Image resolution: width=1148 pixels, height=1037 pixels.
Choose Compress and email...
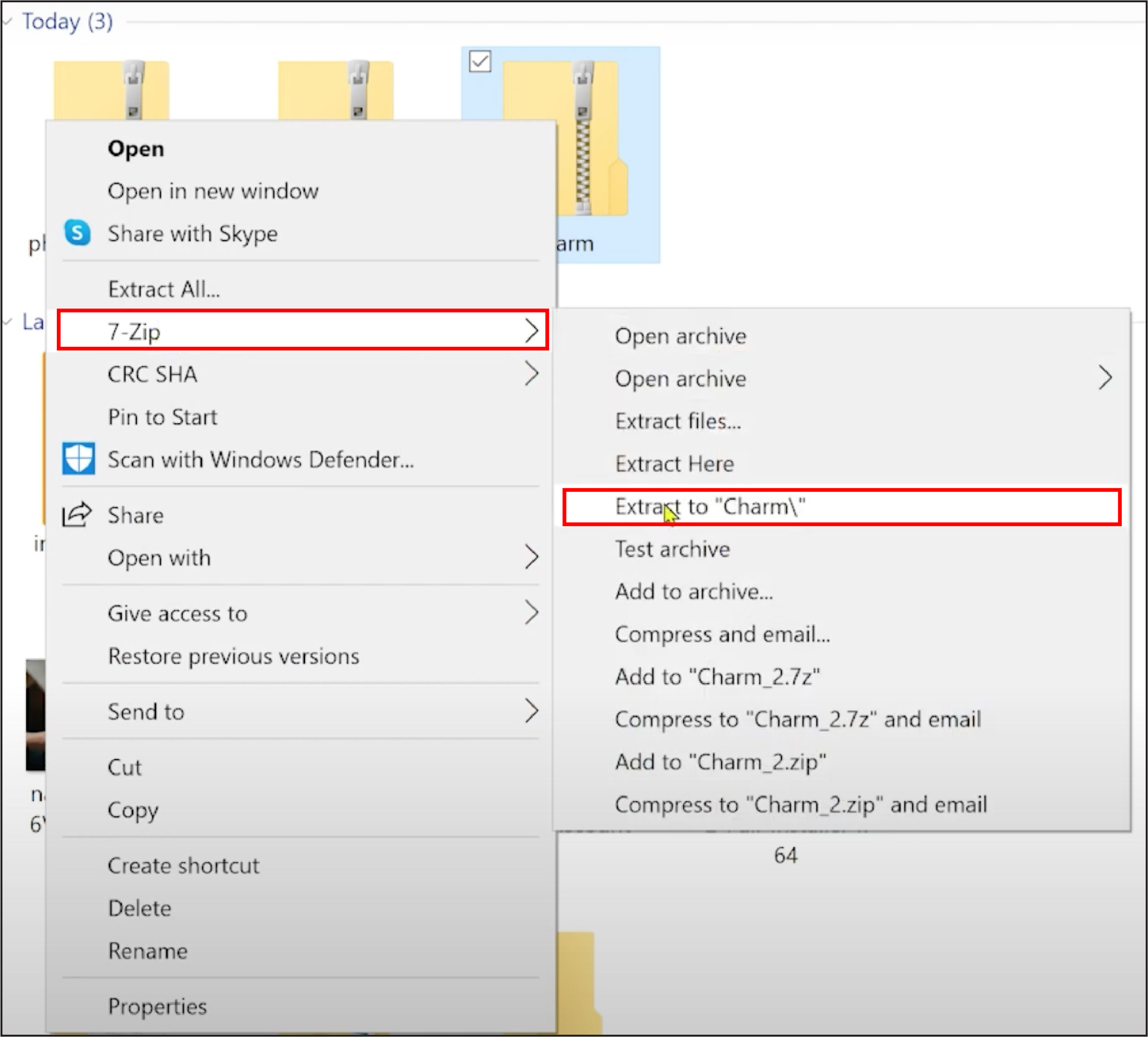tap(842, 634)
